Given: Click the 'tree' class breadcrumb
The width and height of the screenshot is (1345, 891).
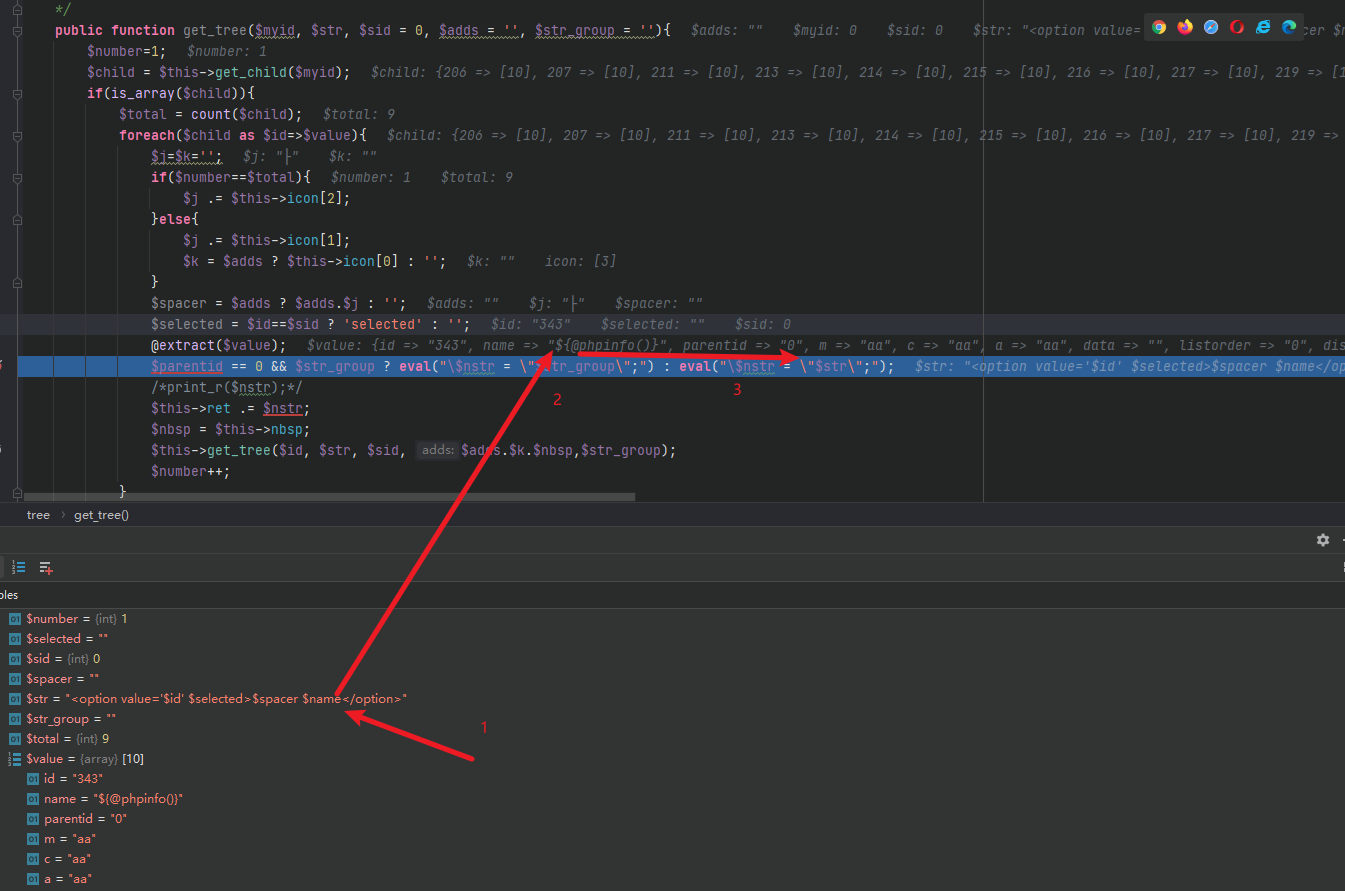Looking at the screenshot, I should pyautogui.click(x=38, y=515).
